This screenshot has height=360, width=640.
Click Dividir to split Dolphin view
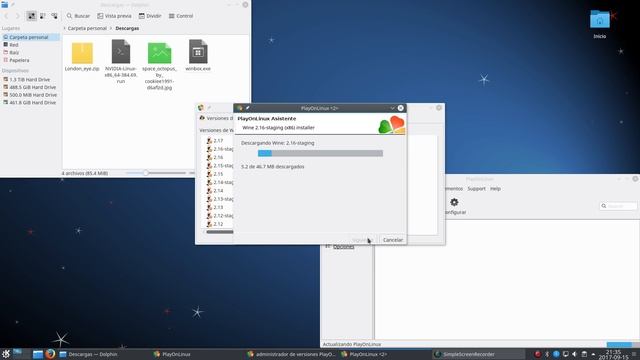150,16
